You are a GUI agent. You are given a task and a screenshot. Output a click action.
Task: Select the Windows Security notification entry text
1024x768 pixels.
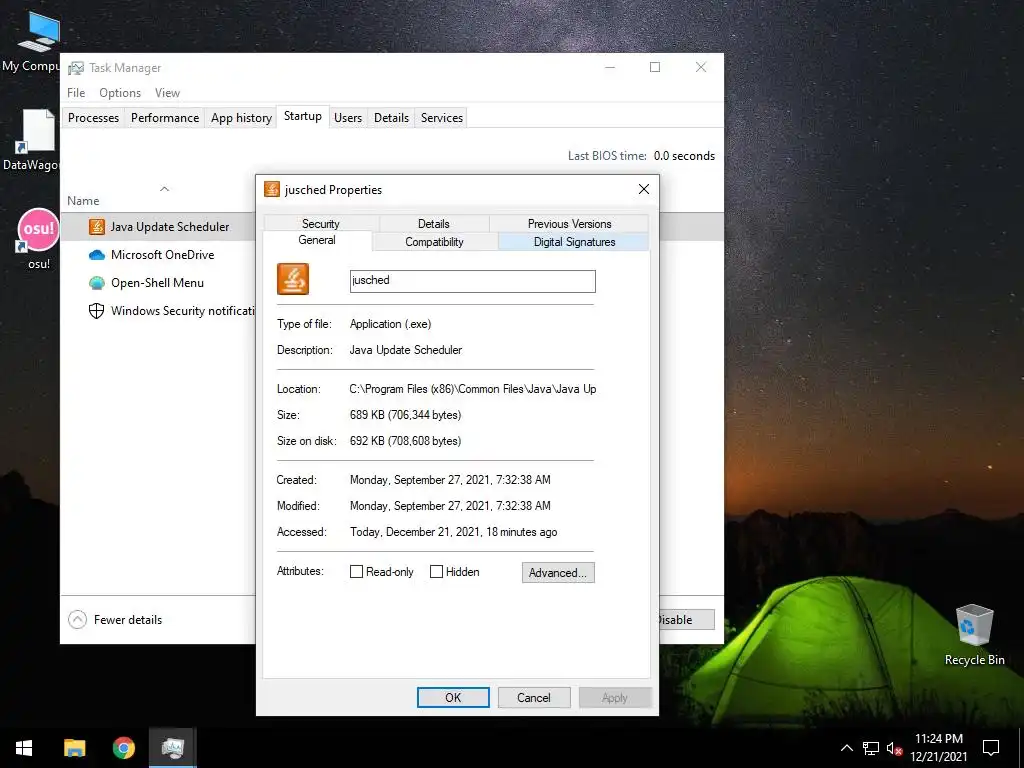(x=183, y=311)
